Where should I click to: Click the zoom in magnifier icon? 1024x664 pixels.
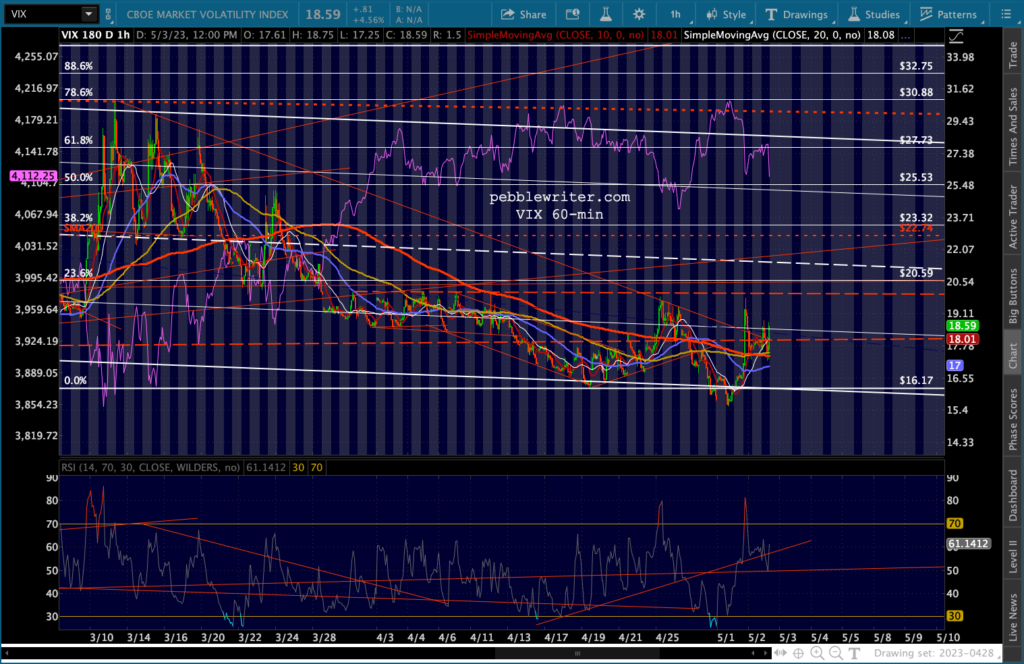pos(817,653)
